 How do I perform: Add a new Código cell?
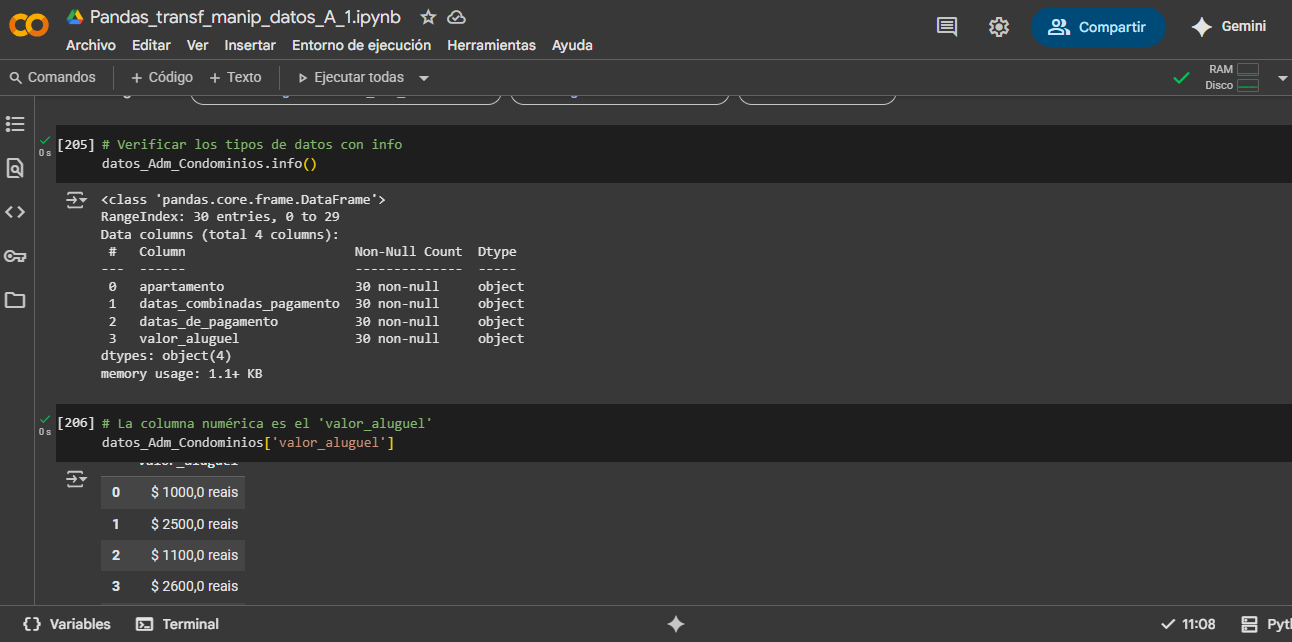162,77
